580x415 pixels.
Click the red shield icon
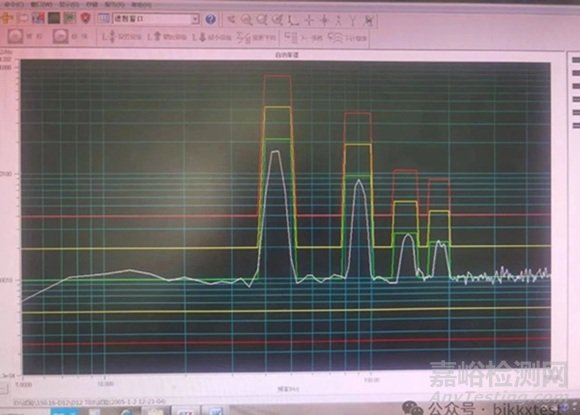pyautogui.click(x=86, y=18)
